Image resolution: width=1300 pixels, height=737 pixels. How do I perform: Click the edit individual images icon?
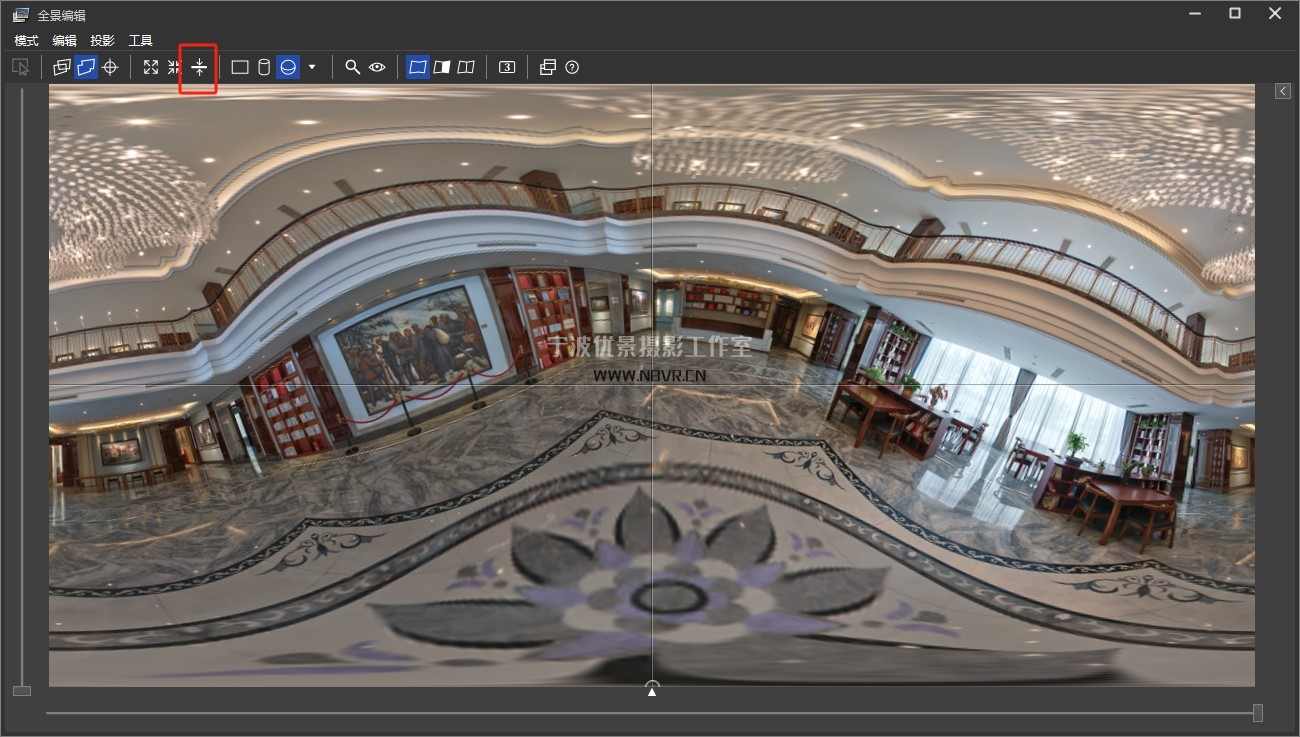coord(62,67)
